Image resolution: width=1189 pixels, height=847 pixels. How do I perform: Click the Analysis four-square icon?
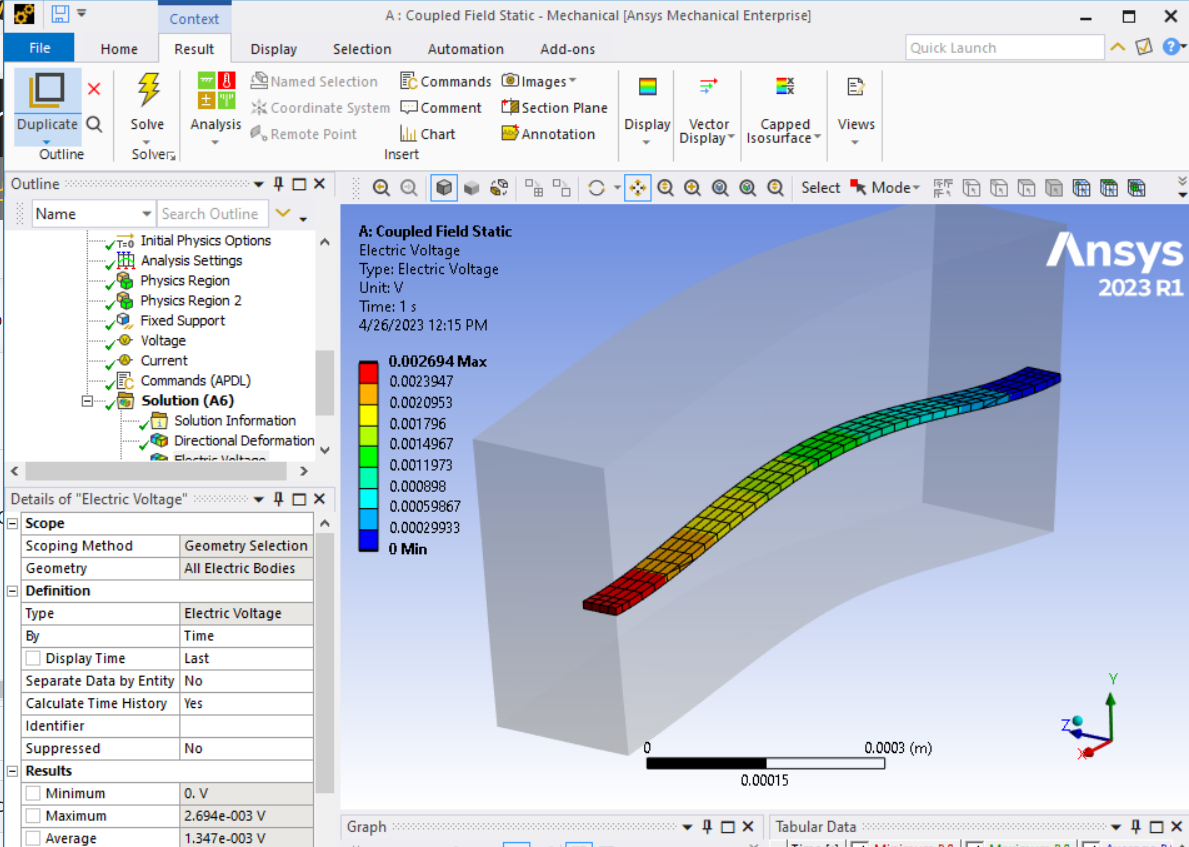(216, 91)
